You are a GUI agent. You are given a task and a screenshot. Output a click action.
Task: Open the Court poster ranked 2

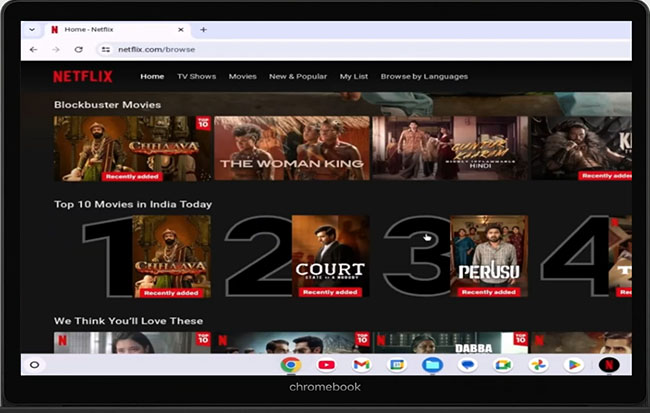330,256
